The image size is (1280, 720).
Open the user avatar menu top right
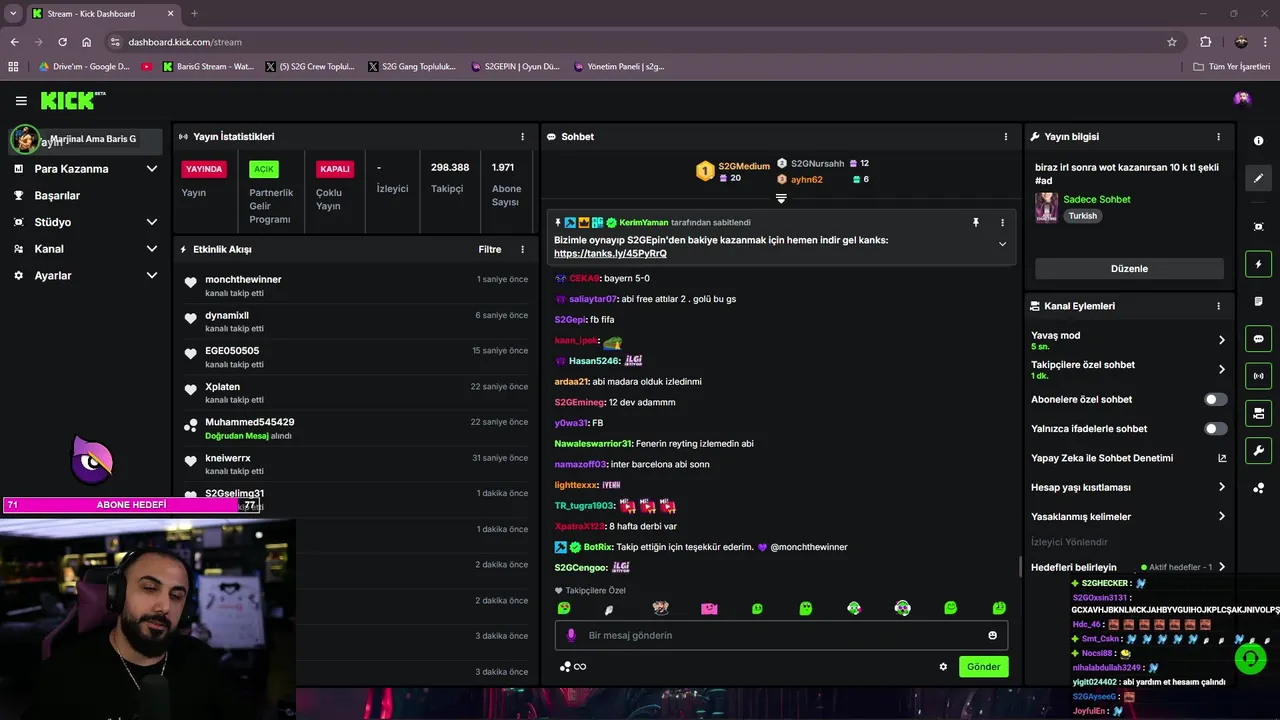1242,99
